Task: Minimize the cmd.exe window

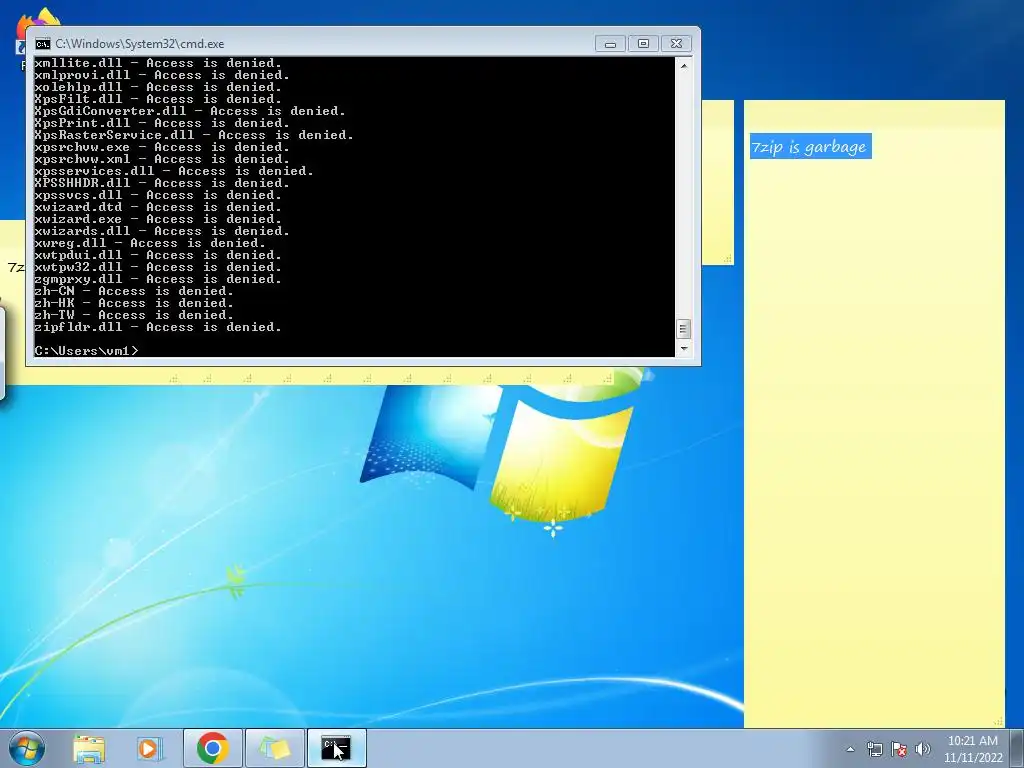Action: click(x=610, y=44)
